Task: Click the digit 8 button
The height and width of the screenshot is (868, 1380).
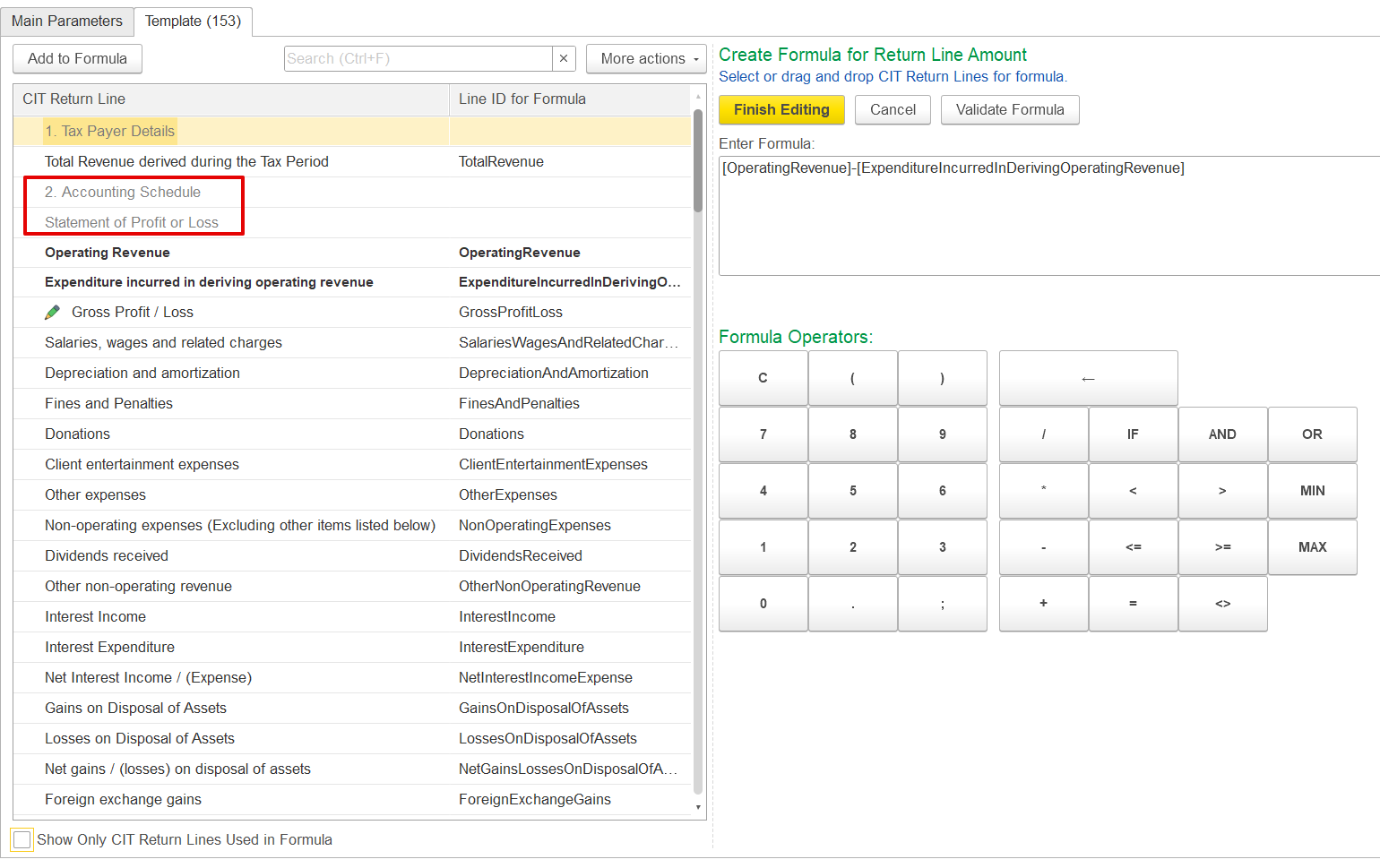Action: pos(853,434)
